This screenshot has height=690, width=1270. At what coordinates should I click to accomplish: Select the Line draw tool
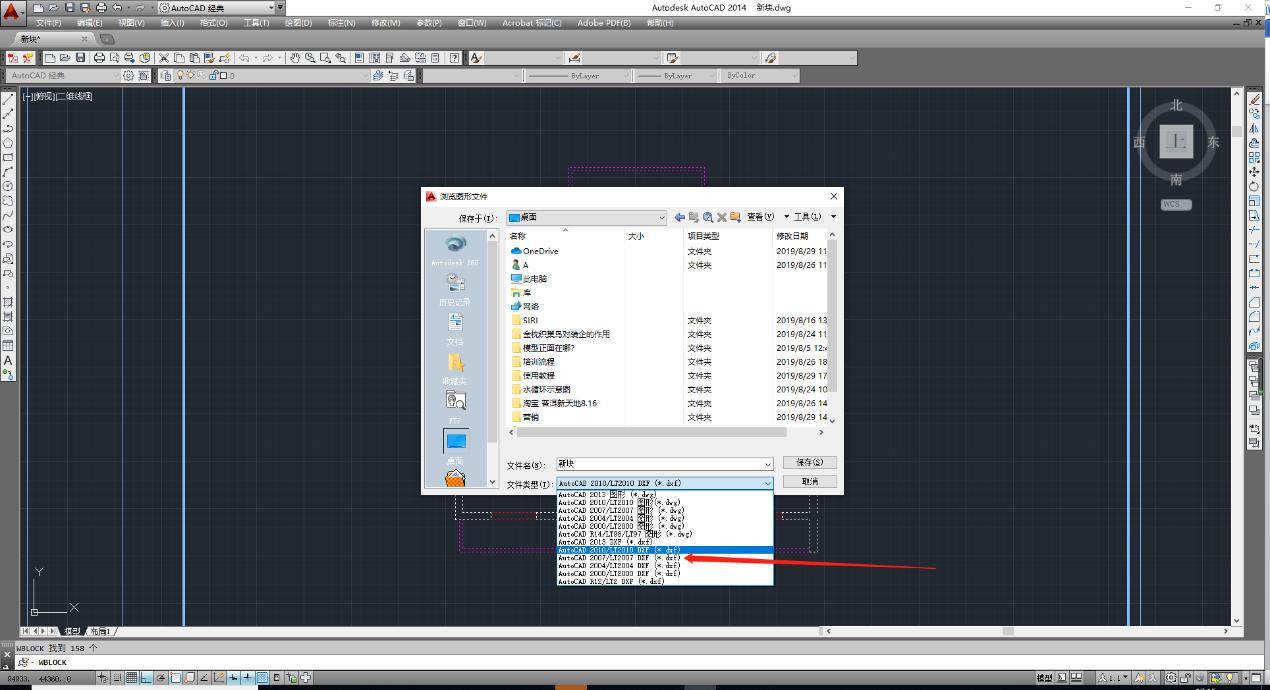point(8,100)
